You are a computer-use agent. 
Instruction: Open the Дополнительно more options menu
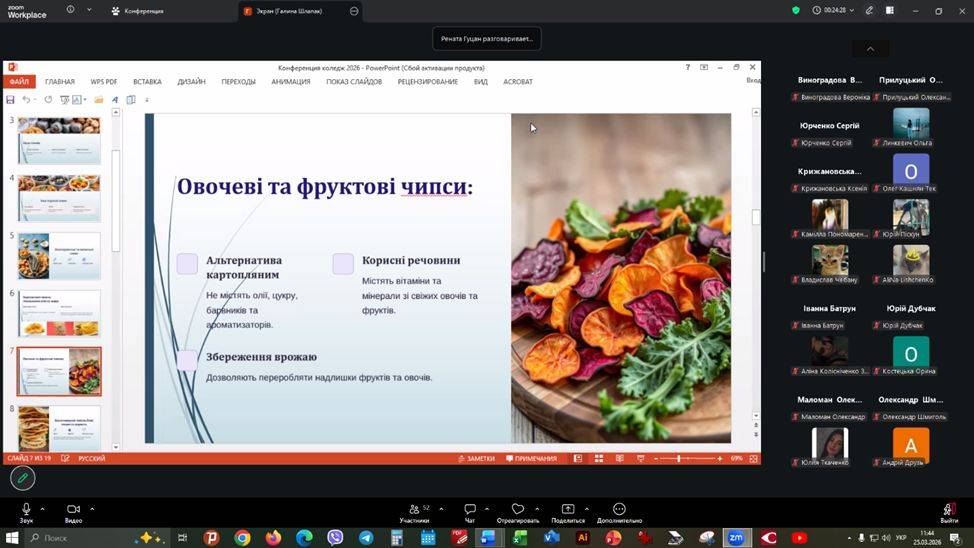point(619,510)
